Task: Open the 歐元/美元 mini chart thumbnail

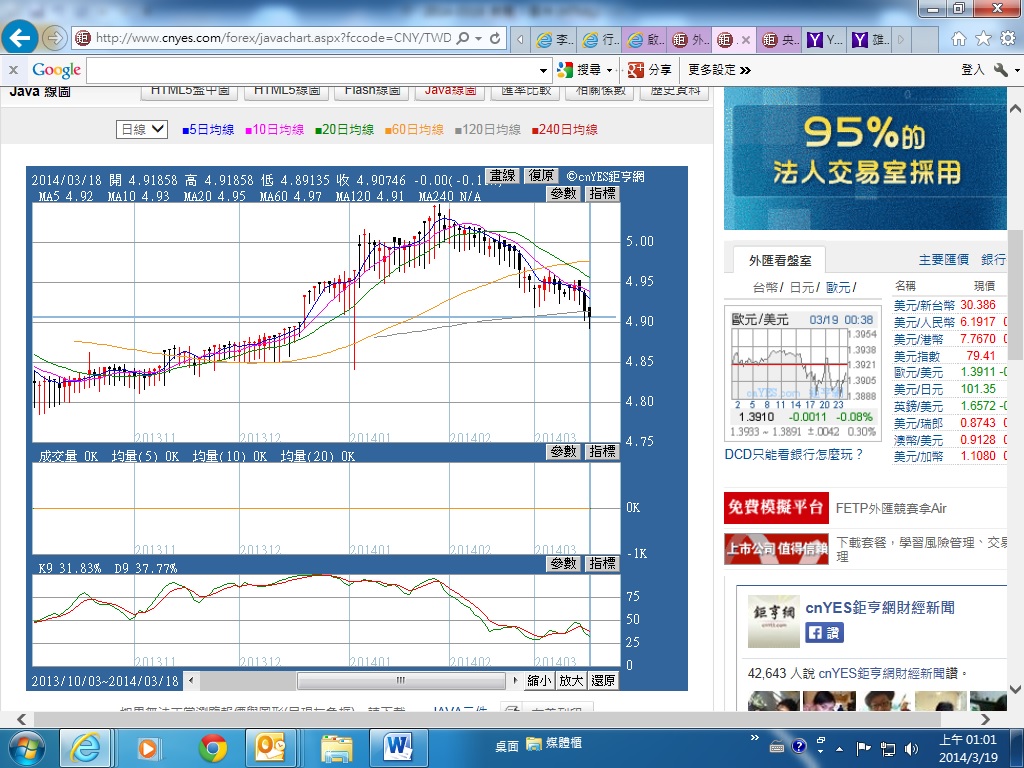Action: 803,375
